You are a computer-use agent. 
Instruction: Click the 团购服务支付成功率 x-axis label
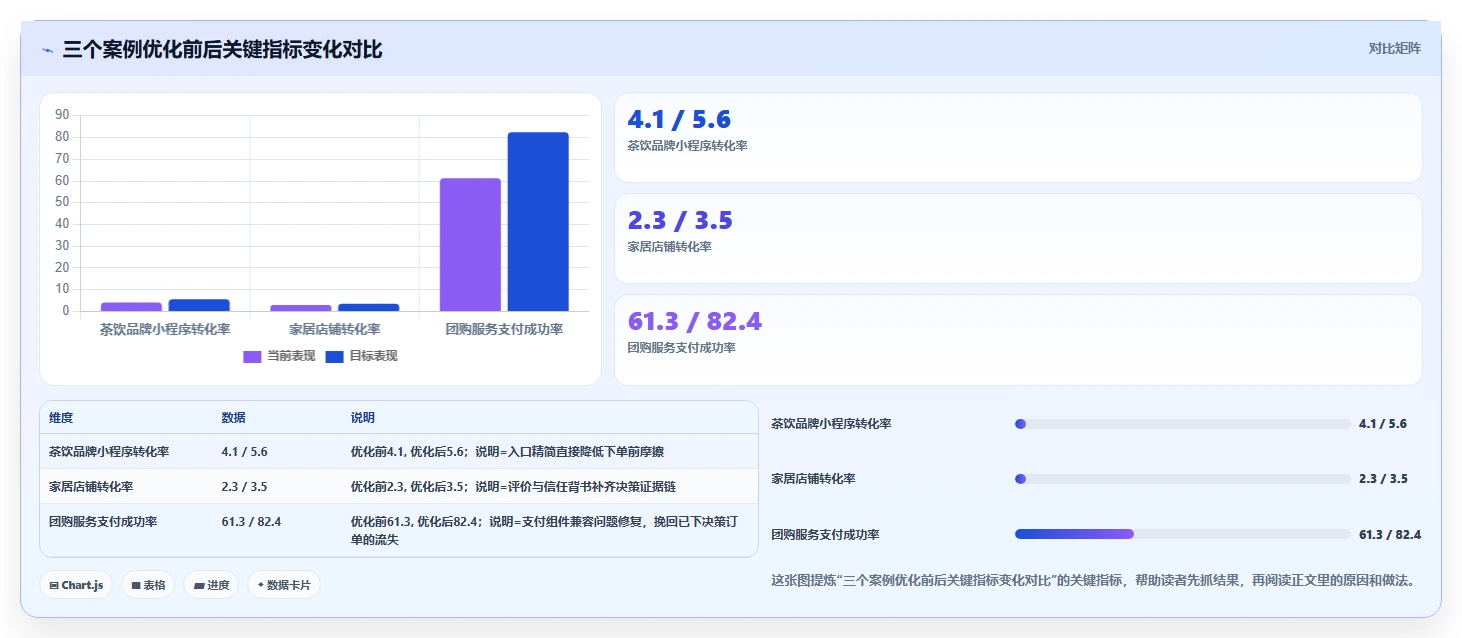[504, 329]
